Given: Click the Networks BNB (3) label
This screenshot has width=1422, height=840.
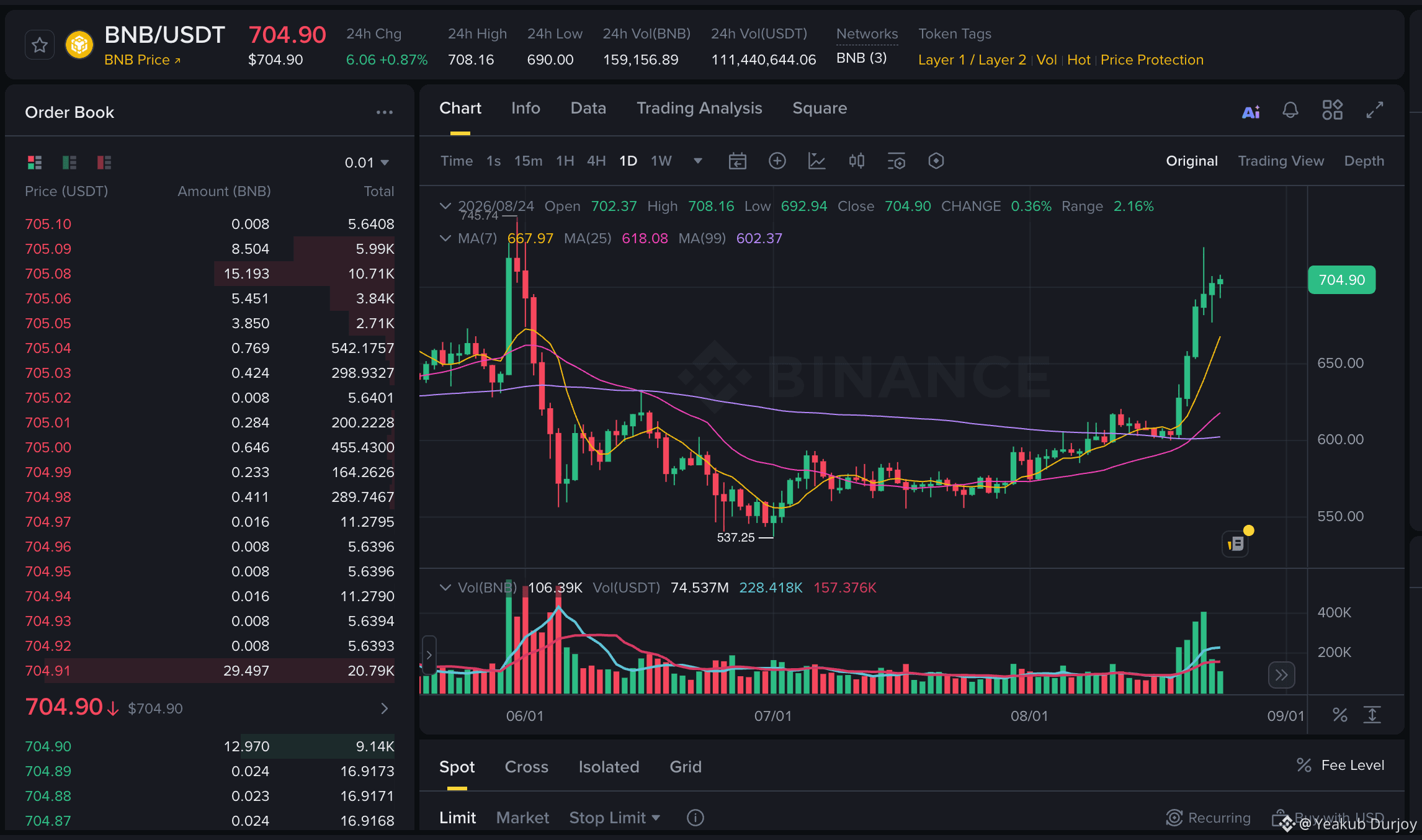Looking at the screenshot, I should [x=861, y=58].
